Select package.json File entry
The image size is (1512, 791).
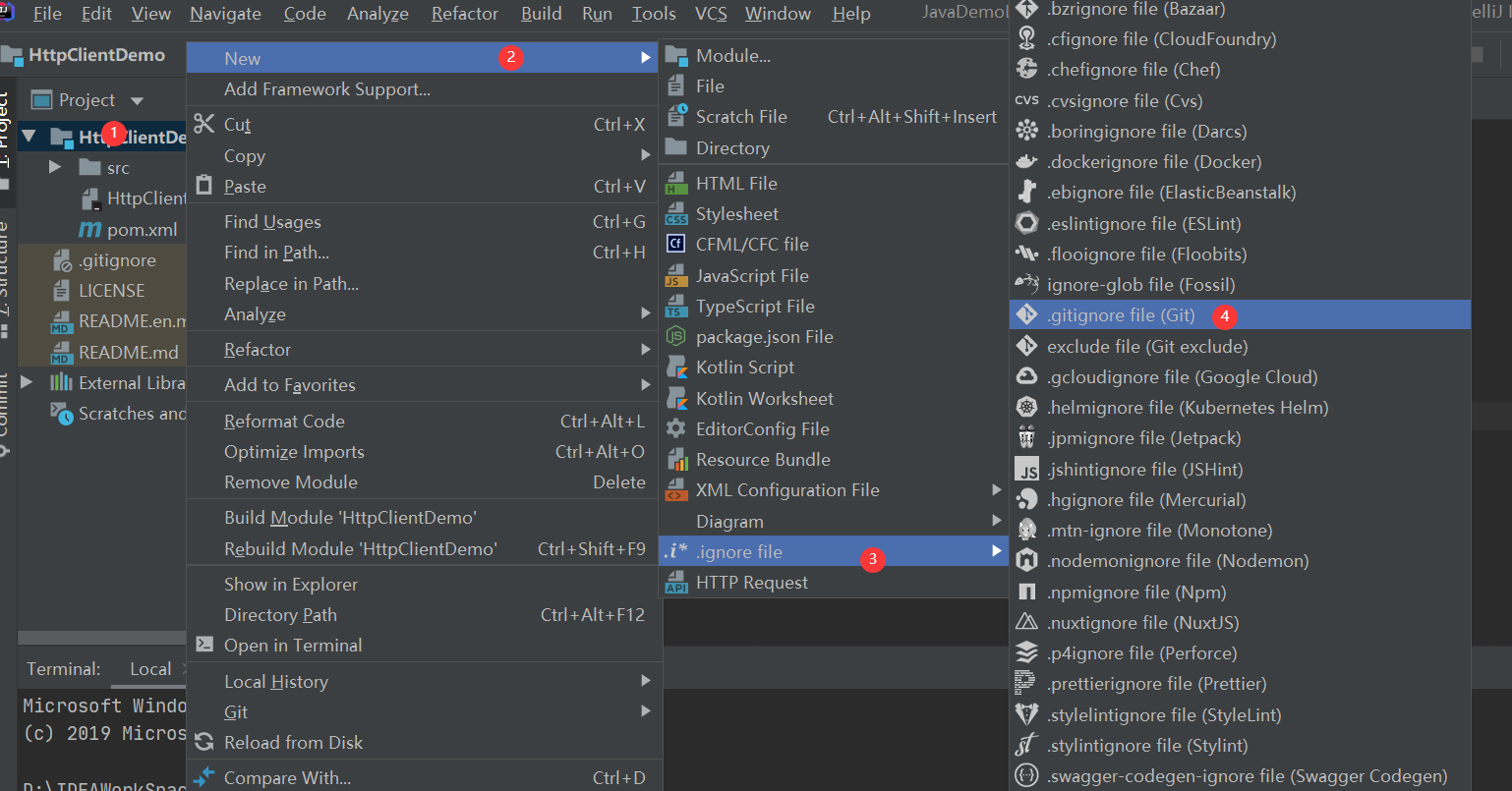click(x=834, y=337)
